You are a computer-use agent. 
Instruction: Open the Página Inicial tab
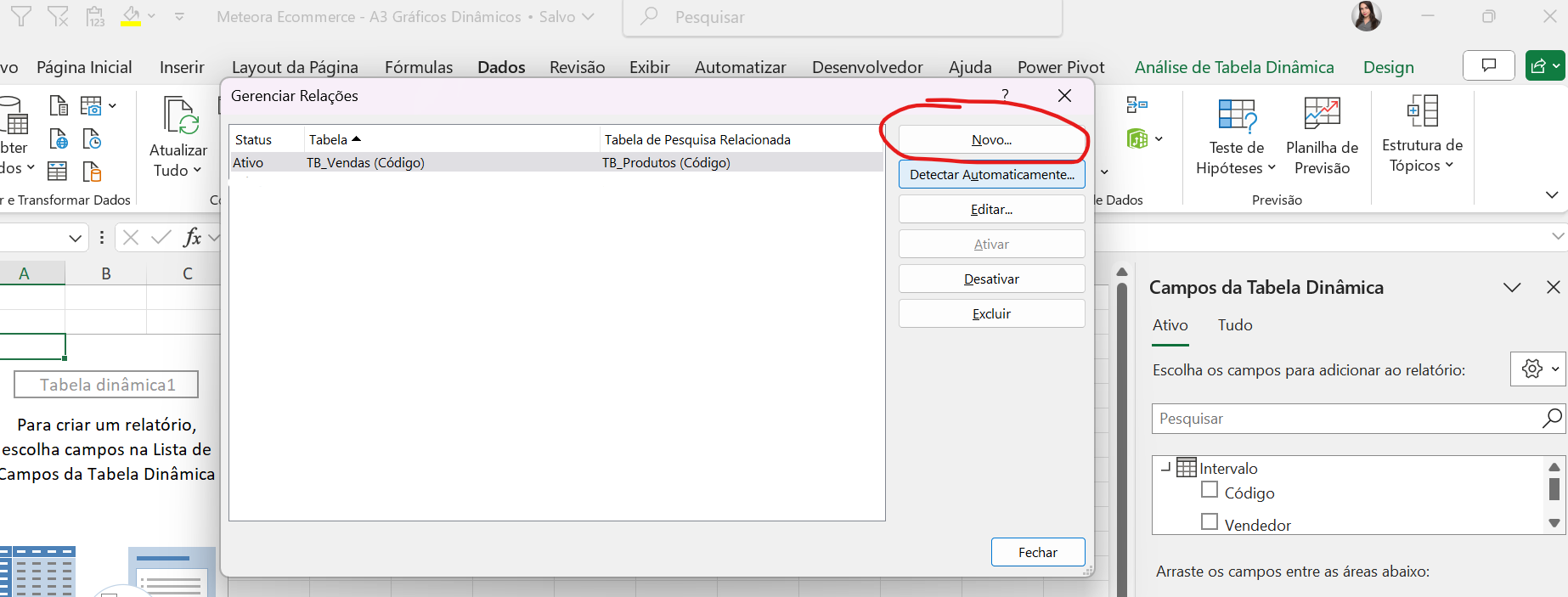84,67
